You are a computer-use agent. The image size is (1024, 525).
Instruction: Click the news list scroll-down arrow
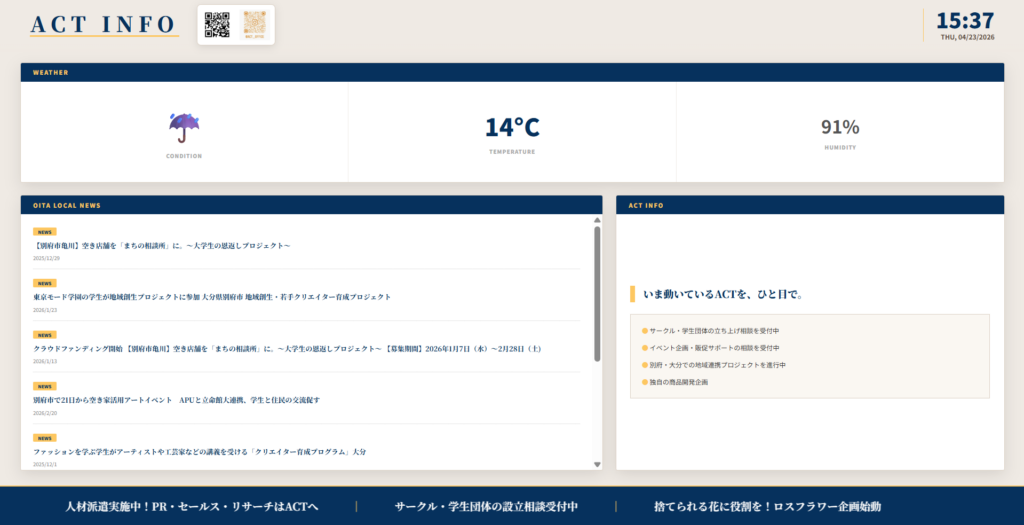click(597, 464)
